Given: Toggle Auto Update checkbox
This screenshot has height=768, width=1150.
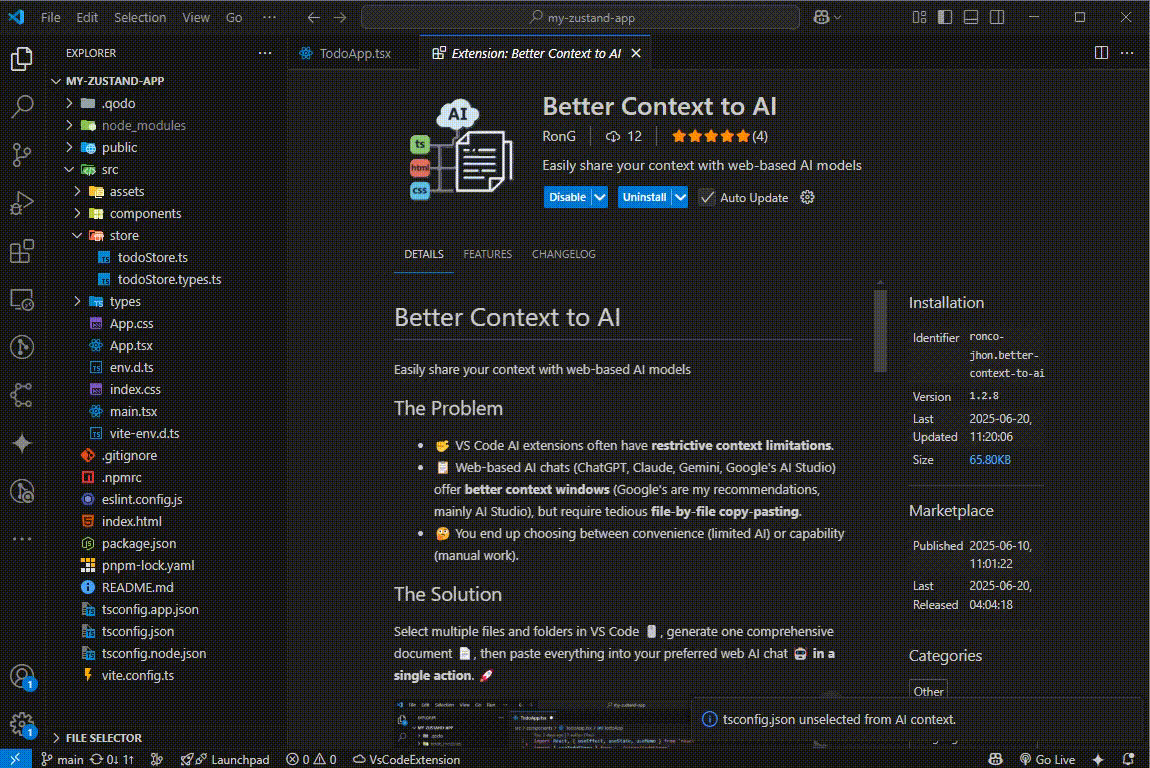Looking at the screenshot, I should coord(706,197).
